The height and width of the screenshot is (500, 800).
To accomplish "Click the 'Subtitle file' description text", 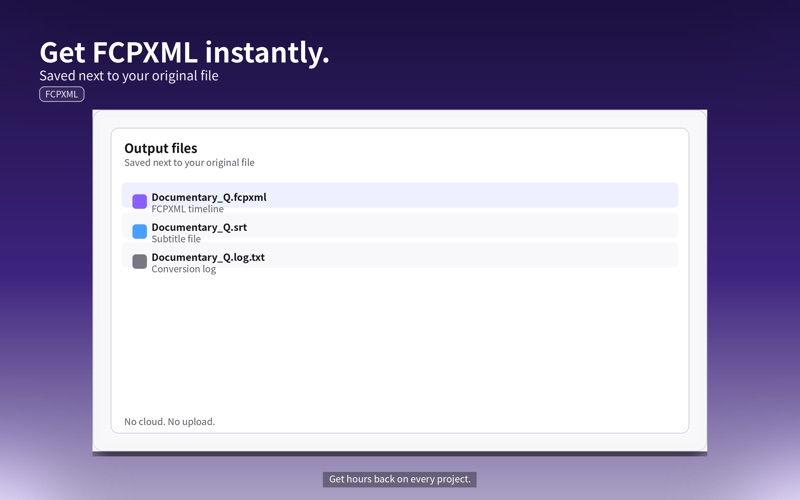I will pyautogui.click(x=176, y=239).
